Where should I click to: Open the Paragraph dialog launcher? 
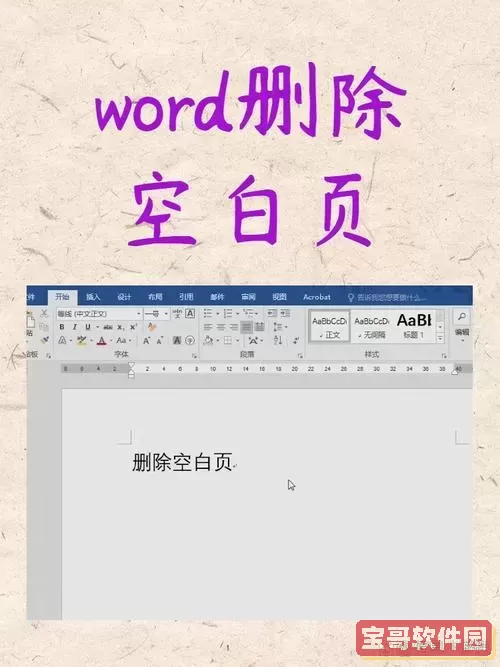(x=300, y=355)
